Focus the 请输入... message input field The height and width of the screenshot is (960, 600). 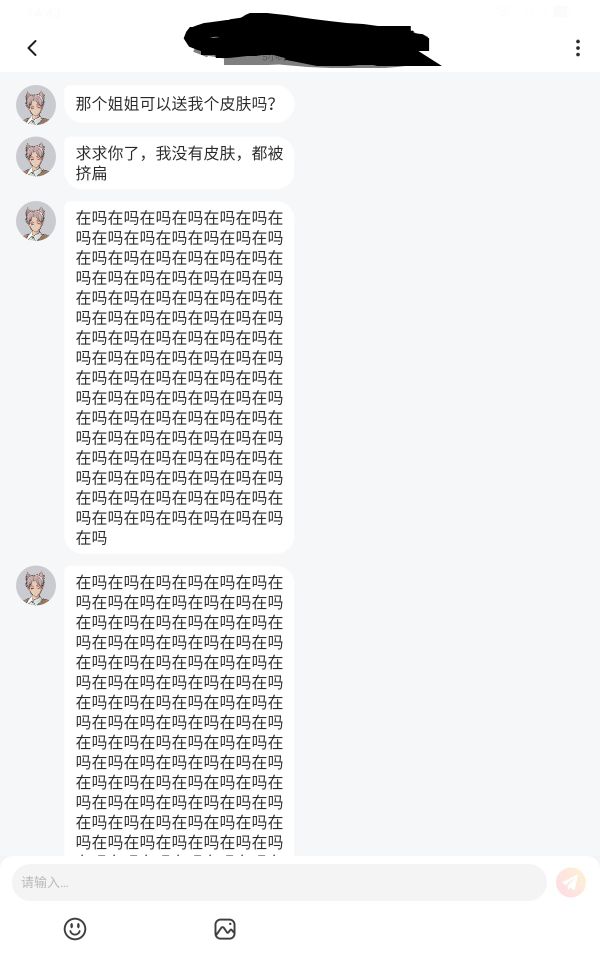[x=279, y=882]
